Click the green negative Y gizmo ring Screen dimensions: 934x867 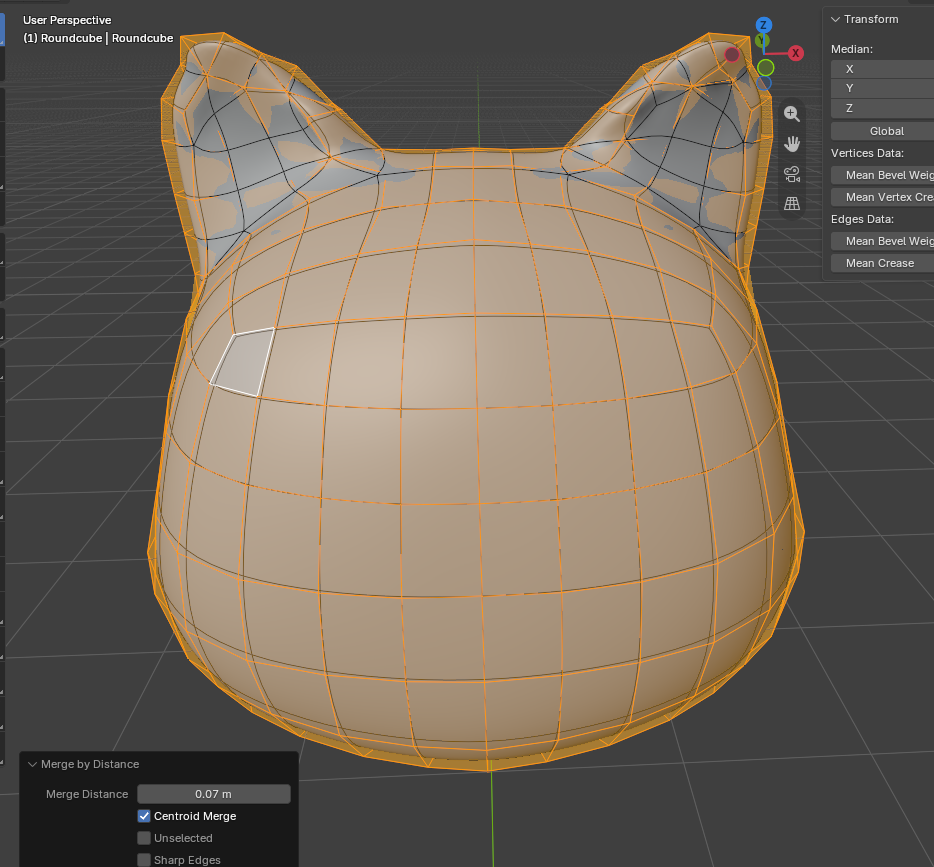click(766, 68)
